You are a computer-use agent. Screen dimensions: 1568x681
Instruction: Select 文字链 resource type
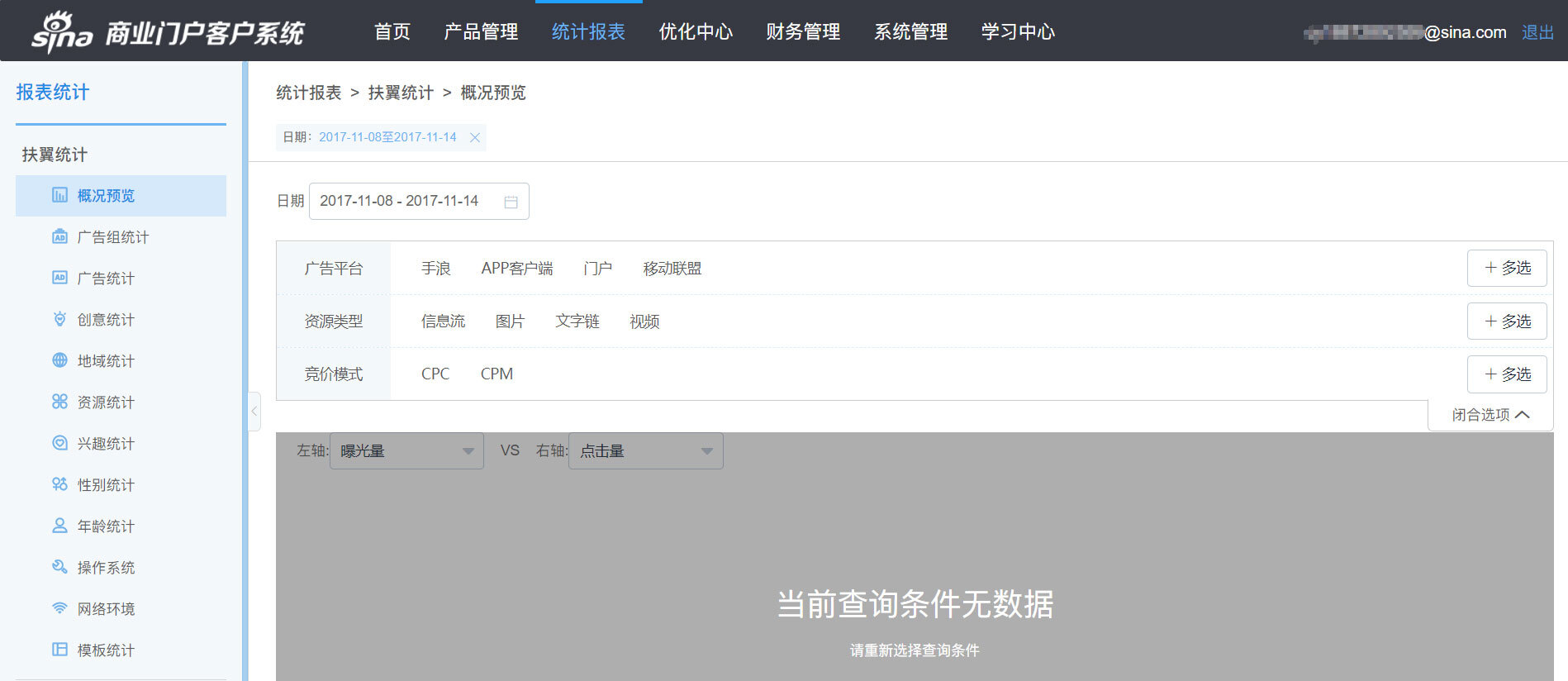pos(577,321)
